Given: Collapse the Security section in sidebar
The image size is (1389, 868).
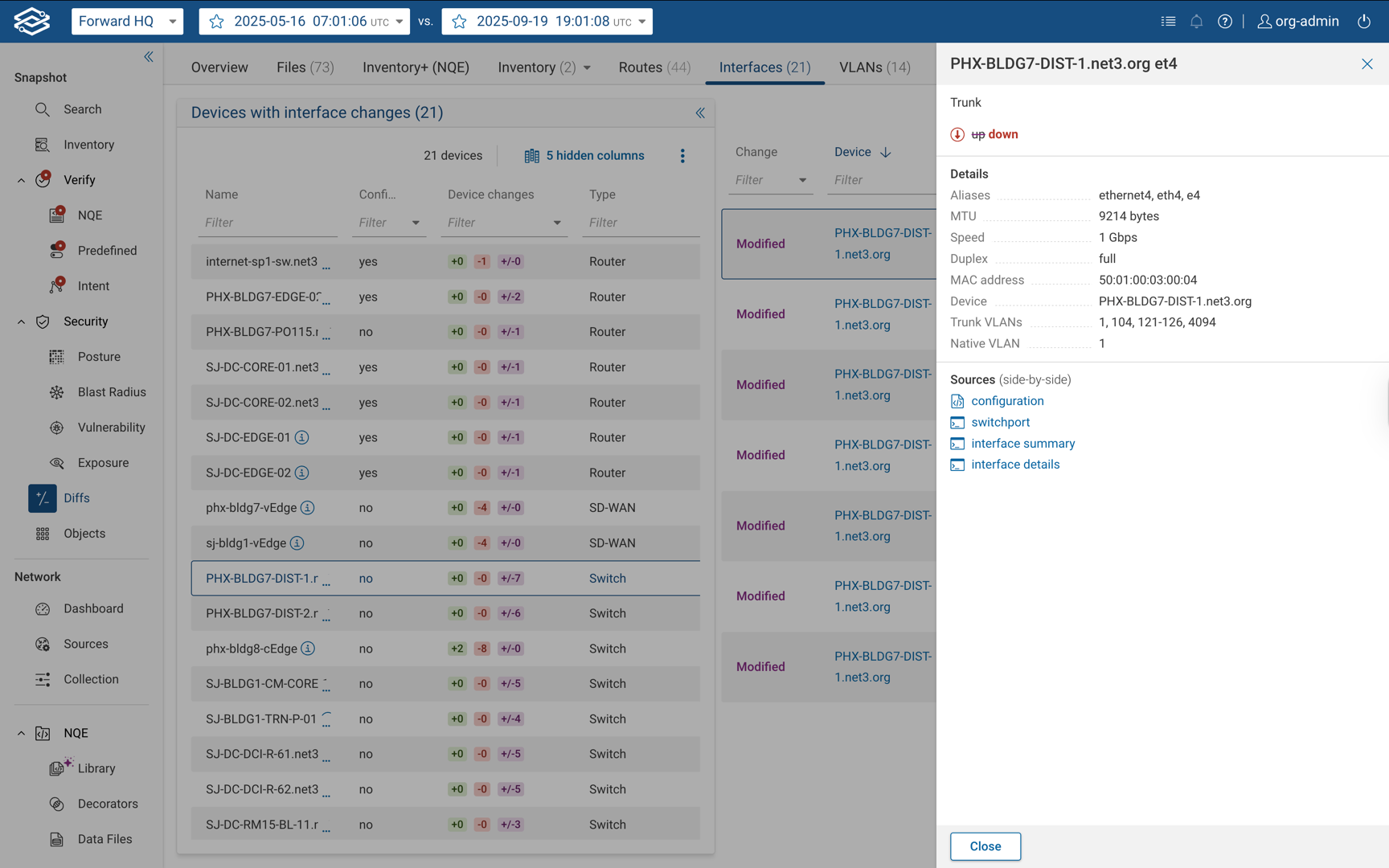Looking at the screenshot, I should coord(21,321).
